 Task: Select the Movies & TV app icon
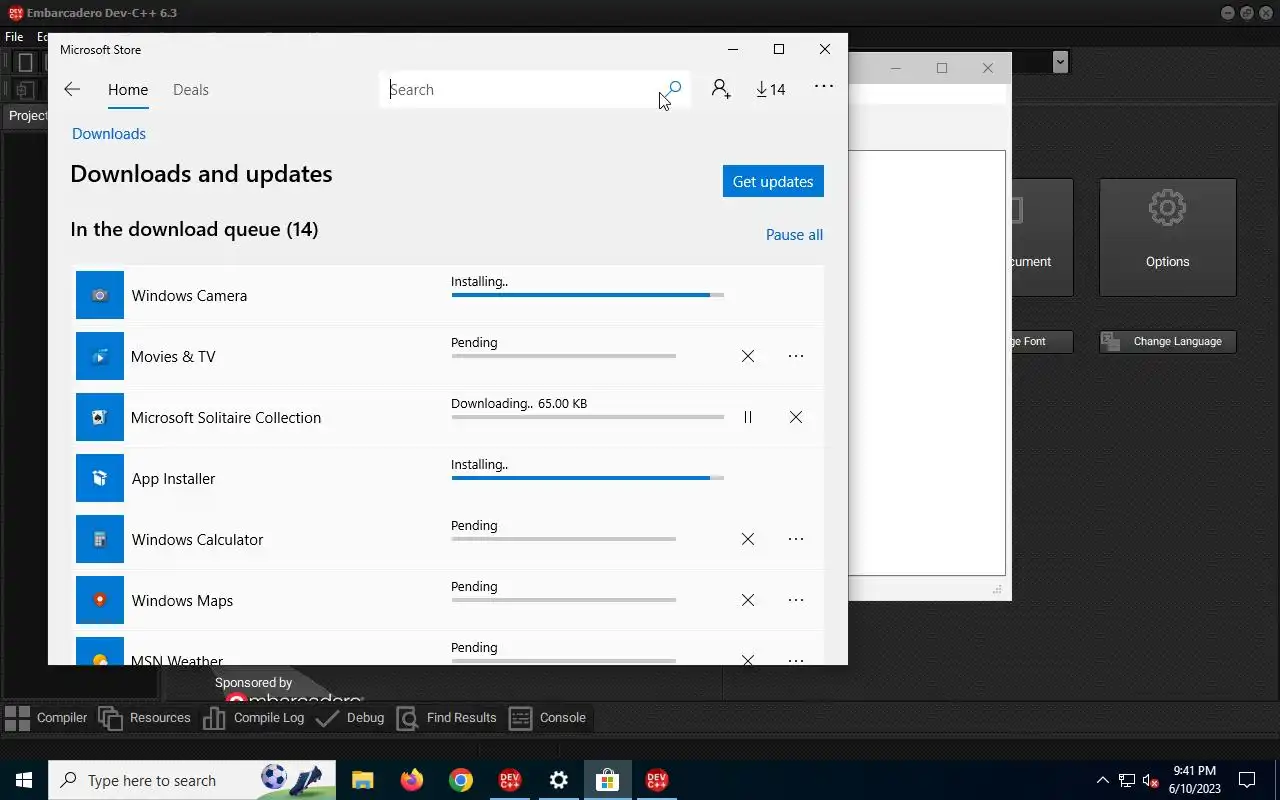coord(100,356)
